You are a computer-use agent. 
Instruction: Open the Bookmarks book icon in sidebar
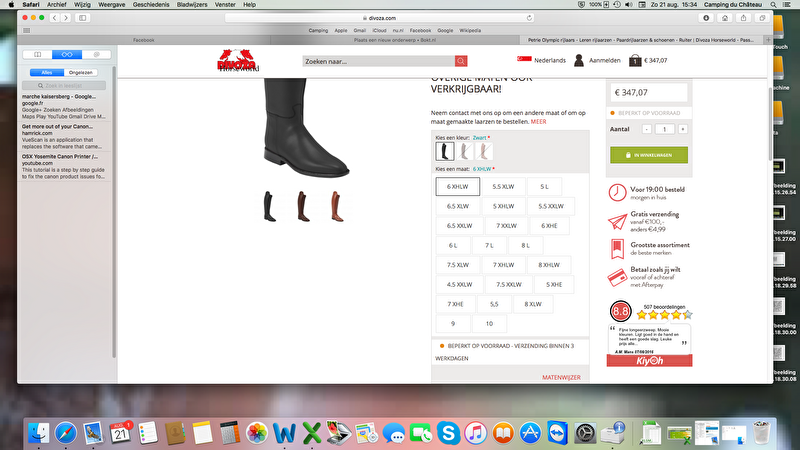point(38,54)
